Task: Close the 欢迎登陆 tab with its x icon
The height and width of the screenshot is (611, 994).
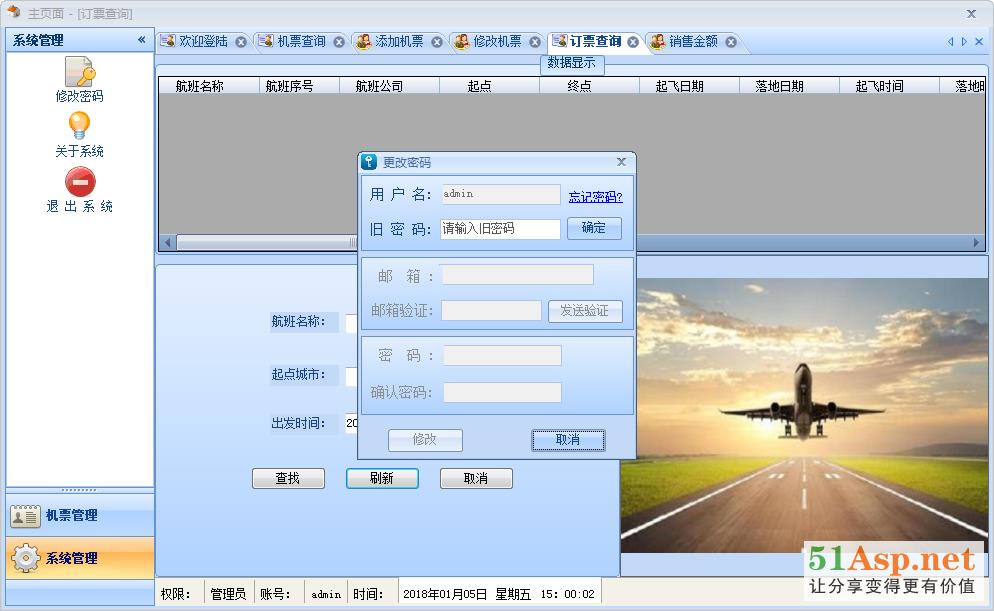Action: click(241, 42)
